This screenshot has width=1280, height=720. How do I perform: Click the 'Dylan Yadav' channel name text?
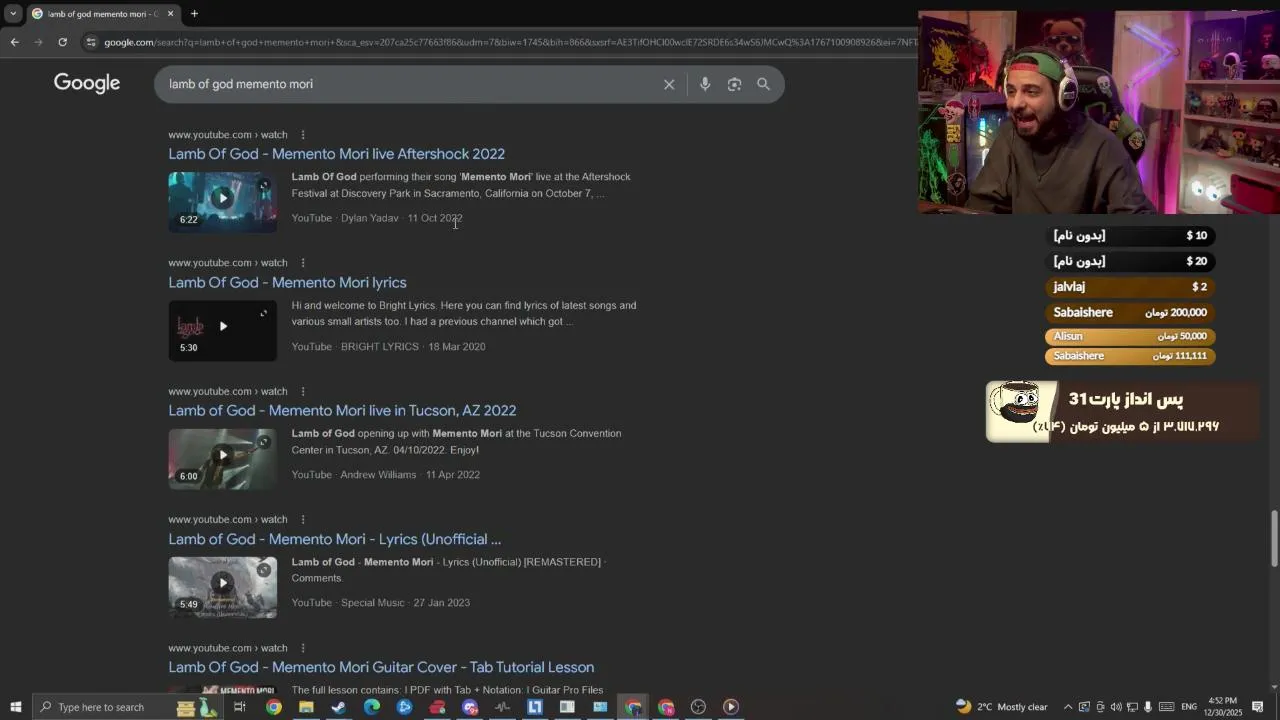369,218
